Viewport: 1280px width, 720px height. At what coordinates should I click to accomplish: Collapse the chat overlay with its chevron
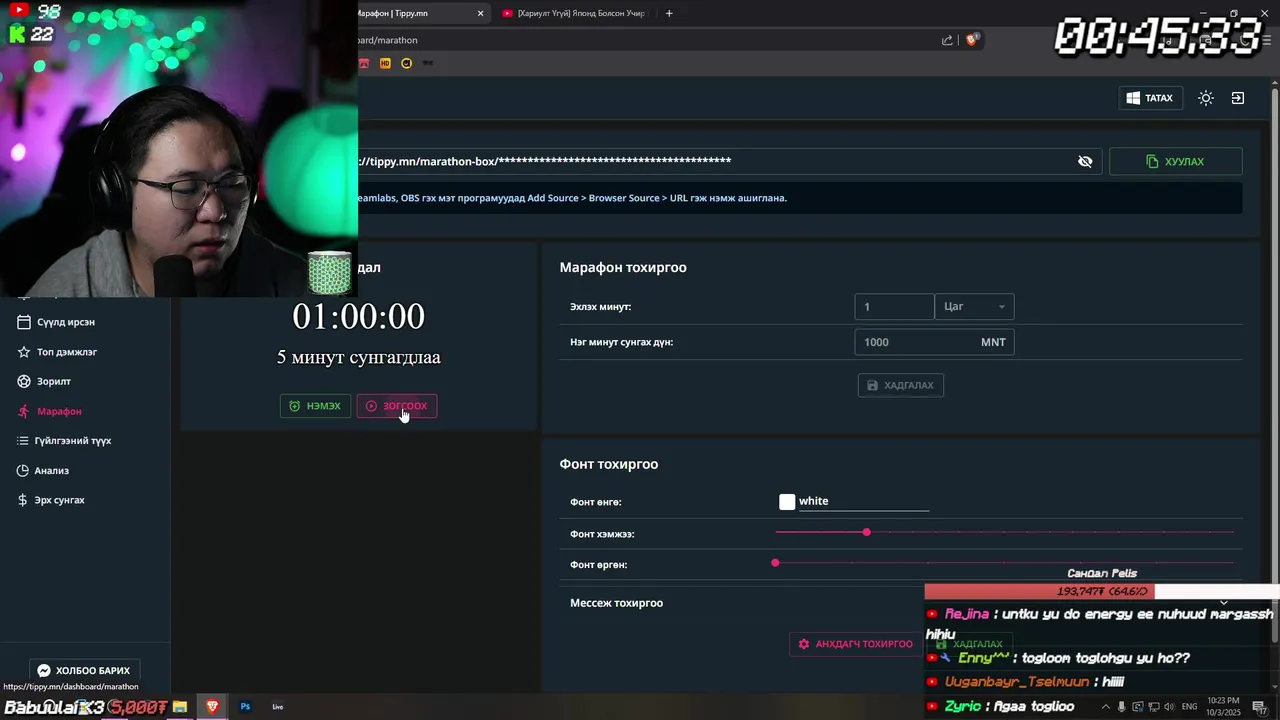point(1224,602)
